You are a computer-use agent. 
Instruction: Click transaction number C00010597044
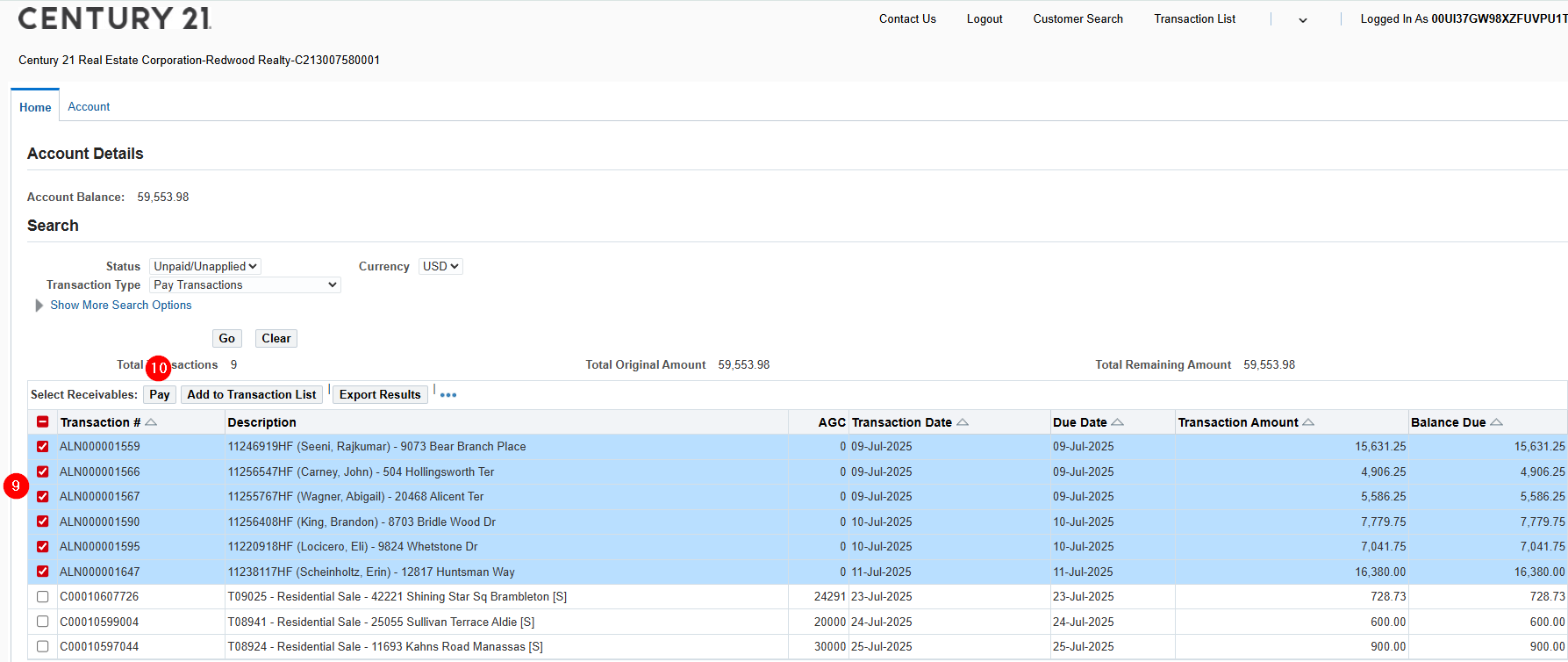(x=99, y=646)
